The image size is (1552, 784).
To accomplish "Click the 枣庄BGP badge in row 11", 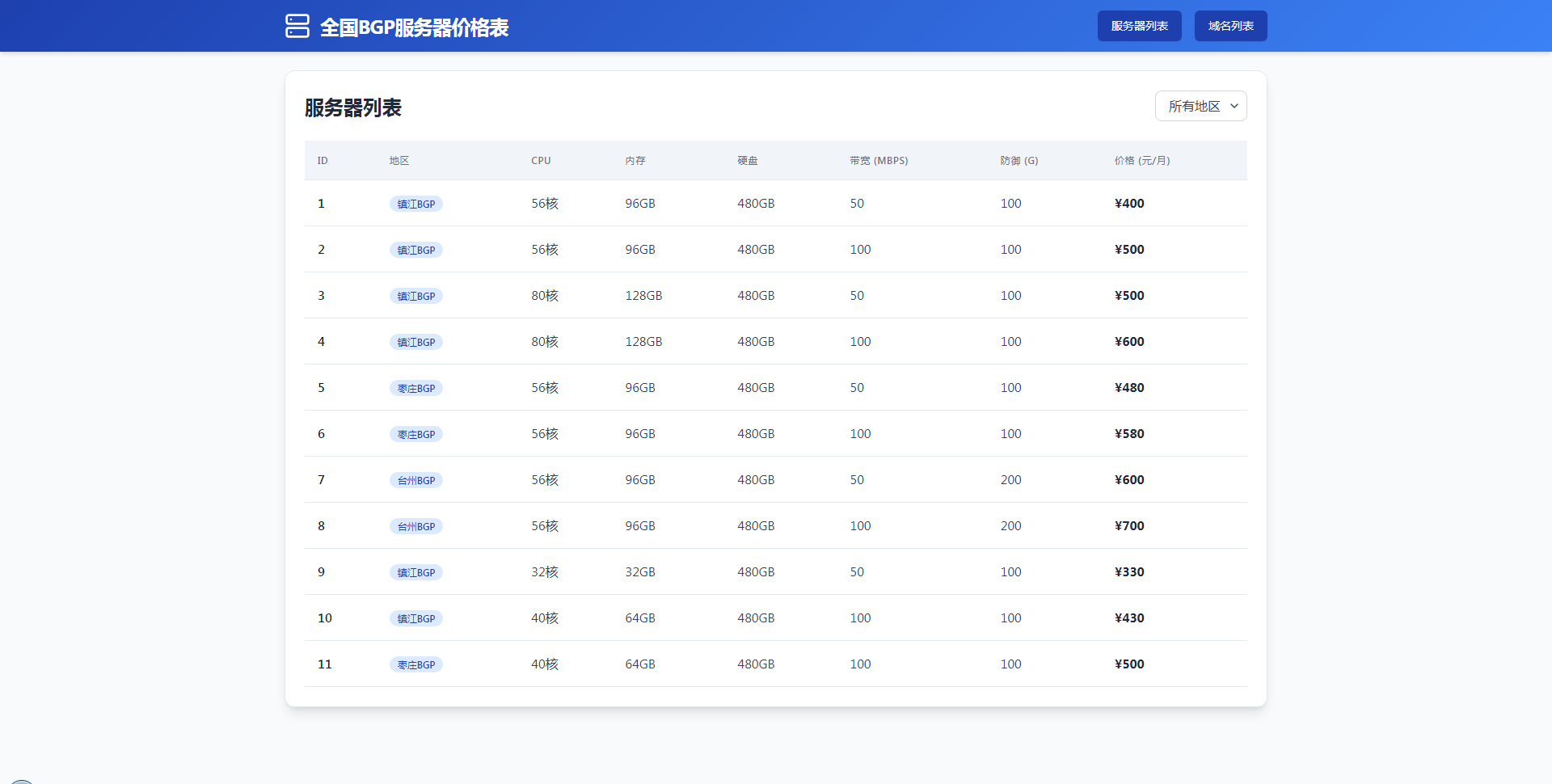I will point(416,664).
